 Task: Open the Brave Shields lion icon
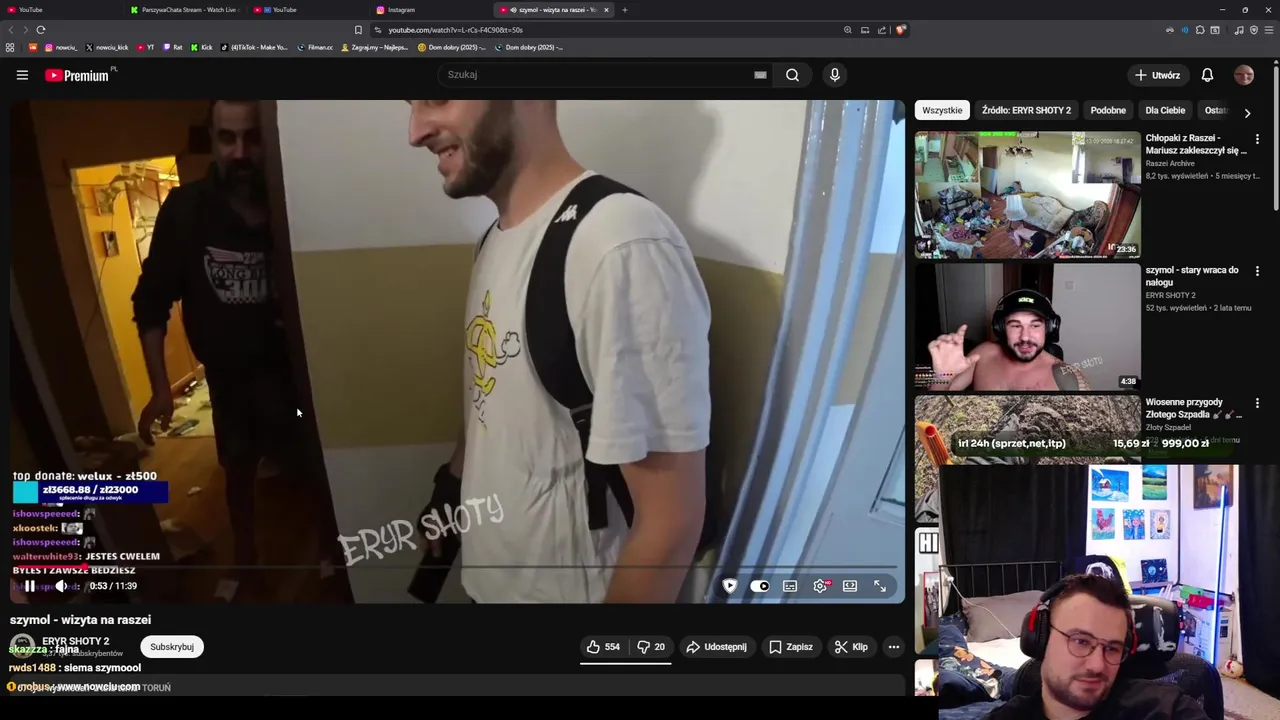[x=900, y=30]
